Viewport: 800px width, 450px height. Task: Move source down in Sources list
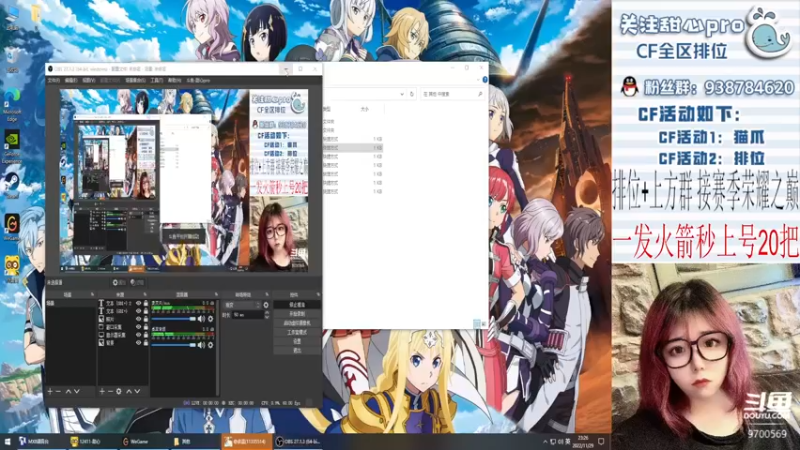(137, 391)
